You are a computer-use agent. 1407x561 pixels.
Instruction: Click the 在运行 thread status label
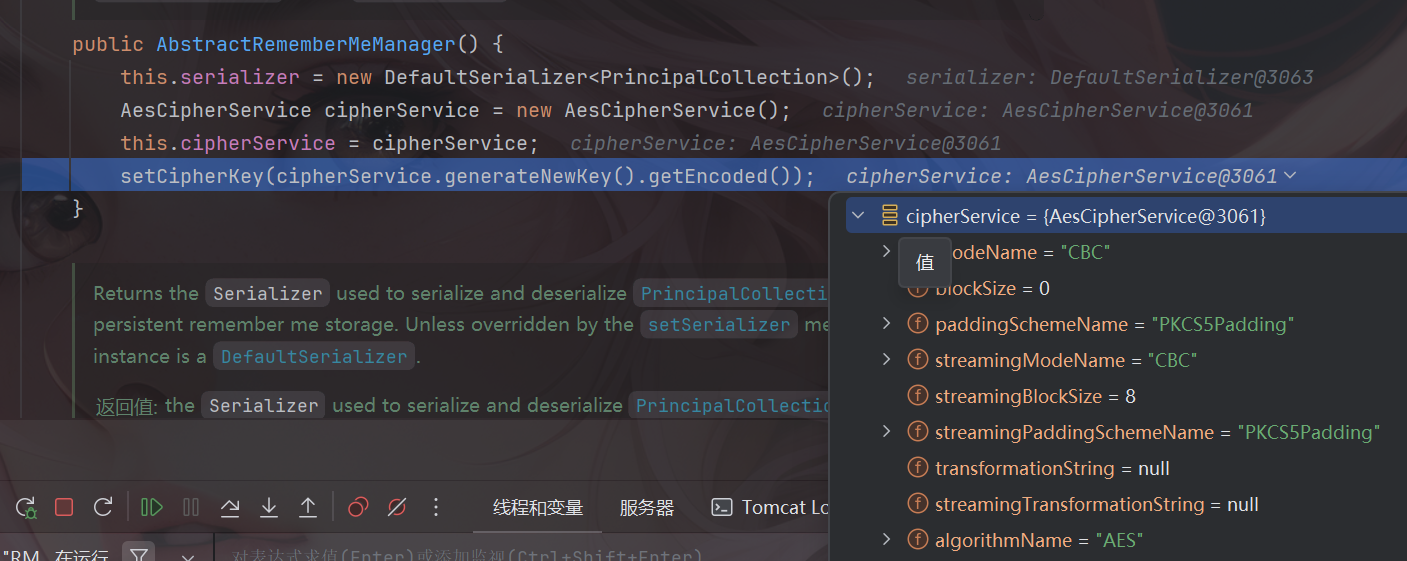tap(81, 555)
